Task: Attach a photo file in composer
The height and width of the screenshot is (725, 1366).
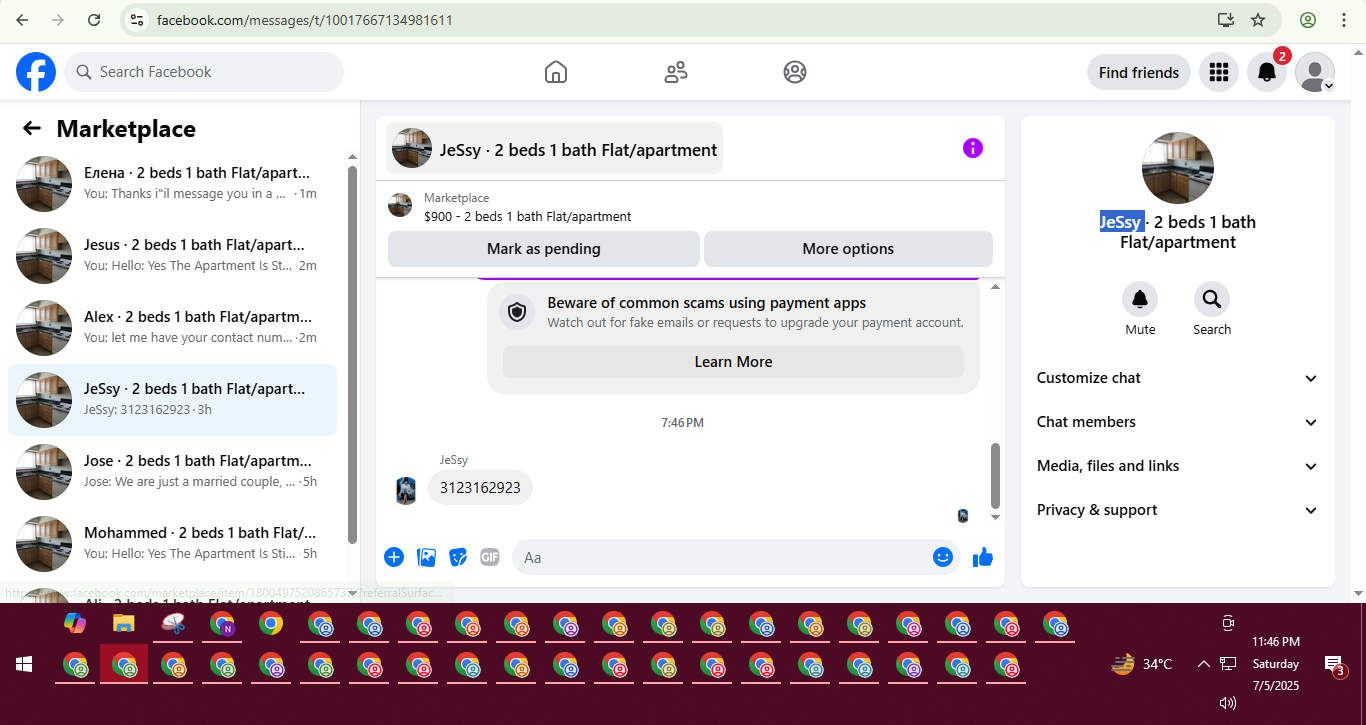Action: (426, 557)
